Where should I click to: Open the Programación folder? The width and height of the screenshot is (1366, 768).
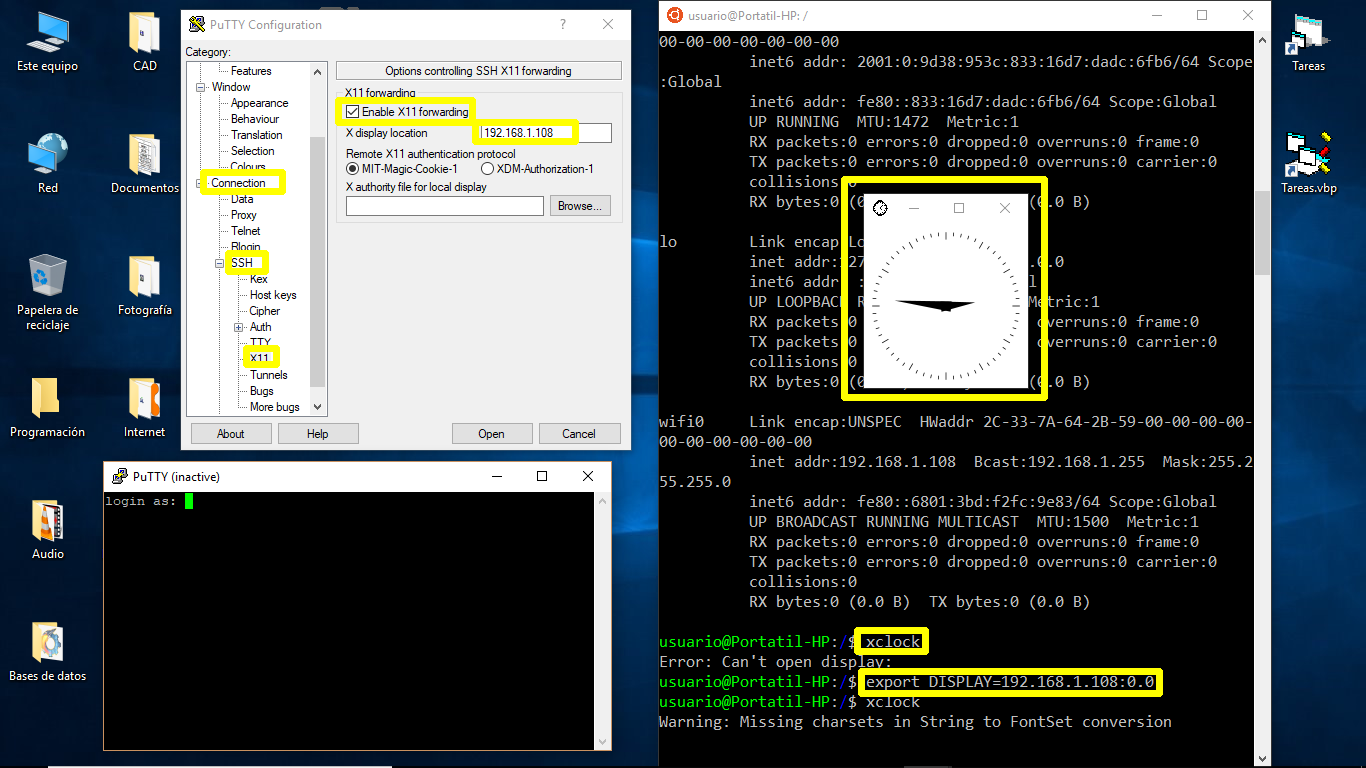coord(46,400)
